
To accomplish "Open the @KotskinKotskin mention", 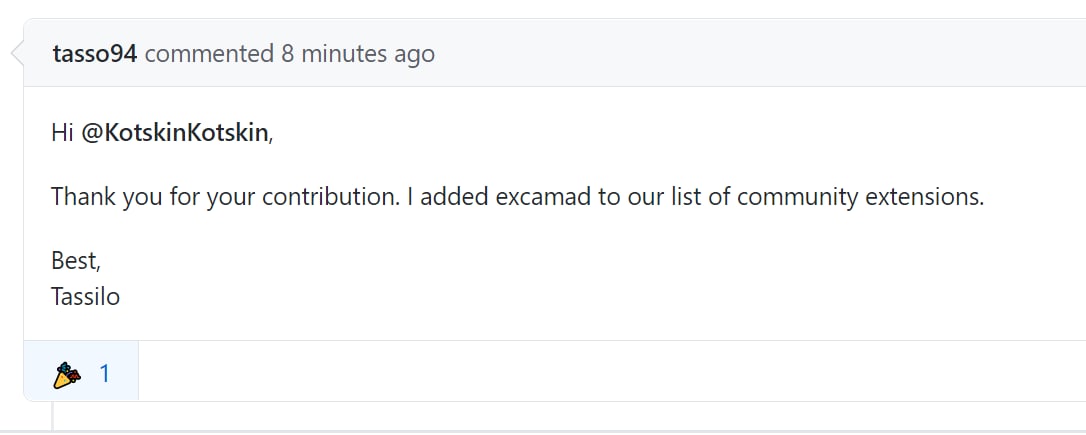I will pos(175,132).
